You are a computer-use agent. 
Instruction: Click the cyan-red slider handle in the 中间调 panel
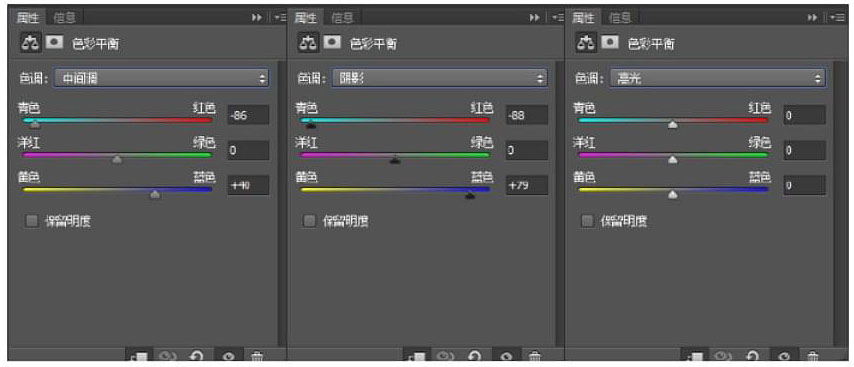[35, 125]
